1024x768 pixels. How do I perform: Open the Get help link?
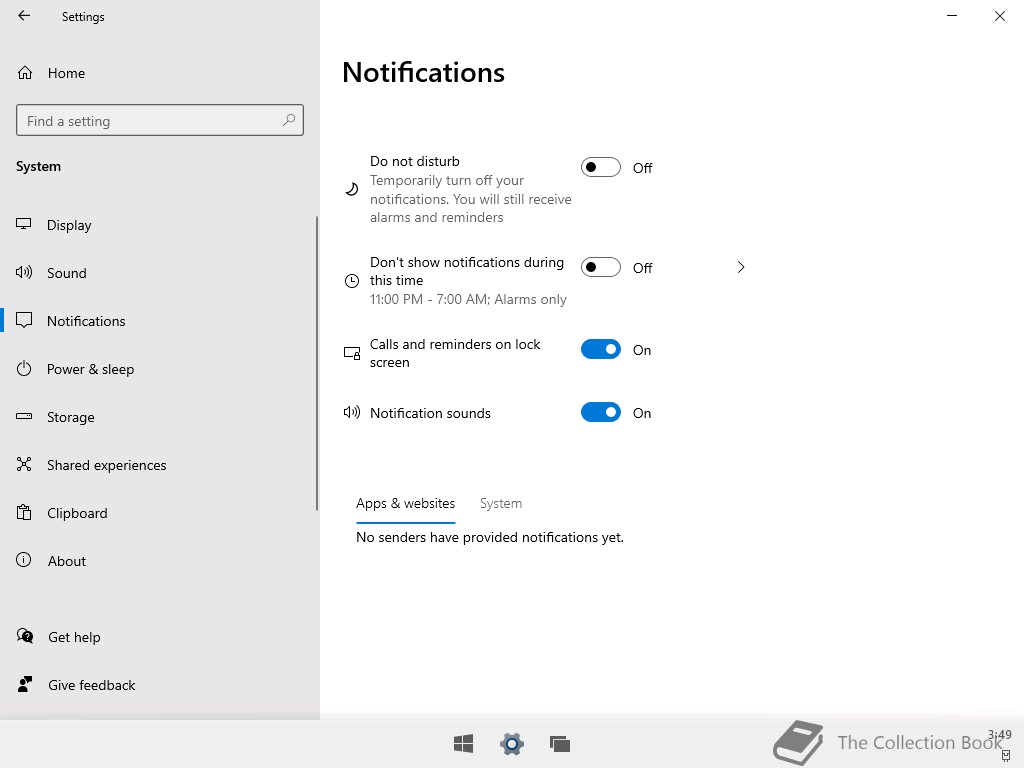click(x=74, y=637)
